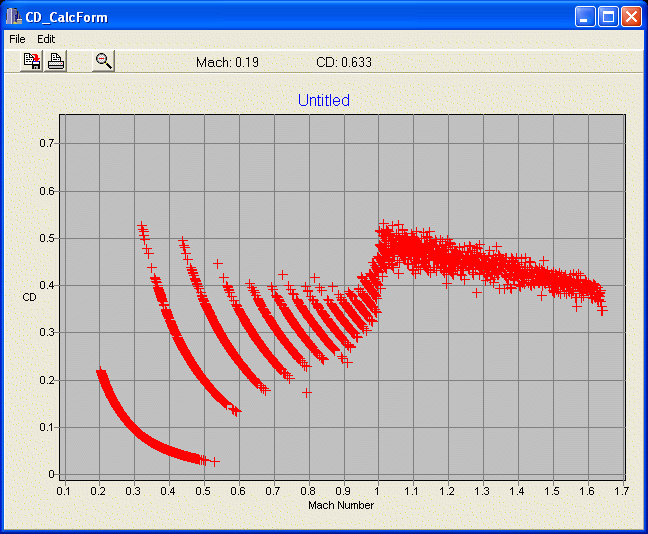The height and width of the screenshot is (534, 648).
Task: Click the 1.7 tick label on x-axis
Action: click(x=621, y=491)
